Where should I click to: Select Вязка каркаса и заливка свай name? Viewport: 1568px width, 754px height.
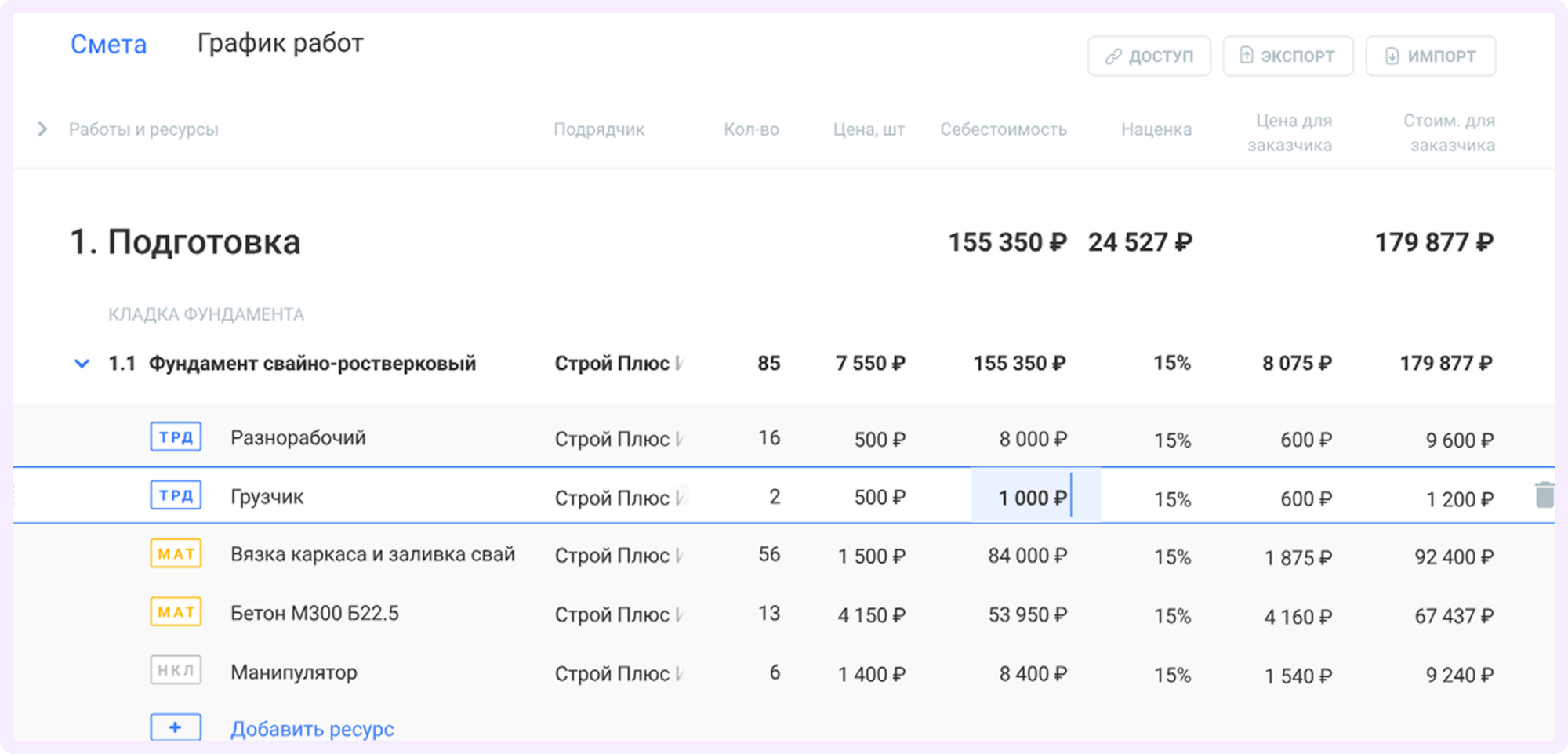pyautogui.click(x=372, y=554)
